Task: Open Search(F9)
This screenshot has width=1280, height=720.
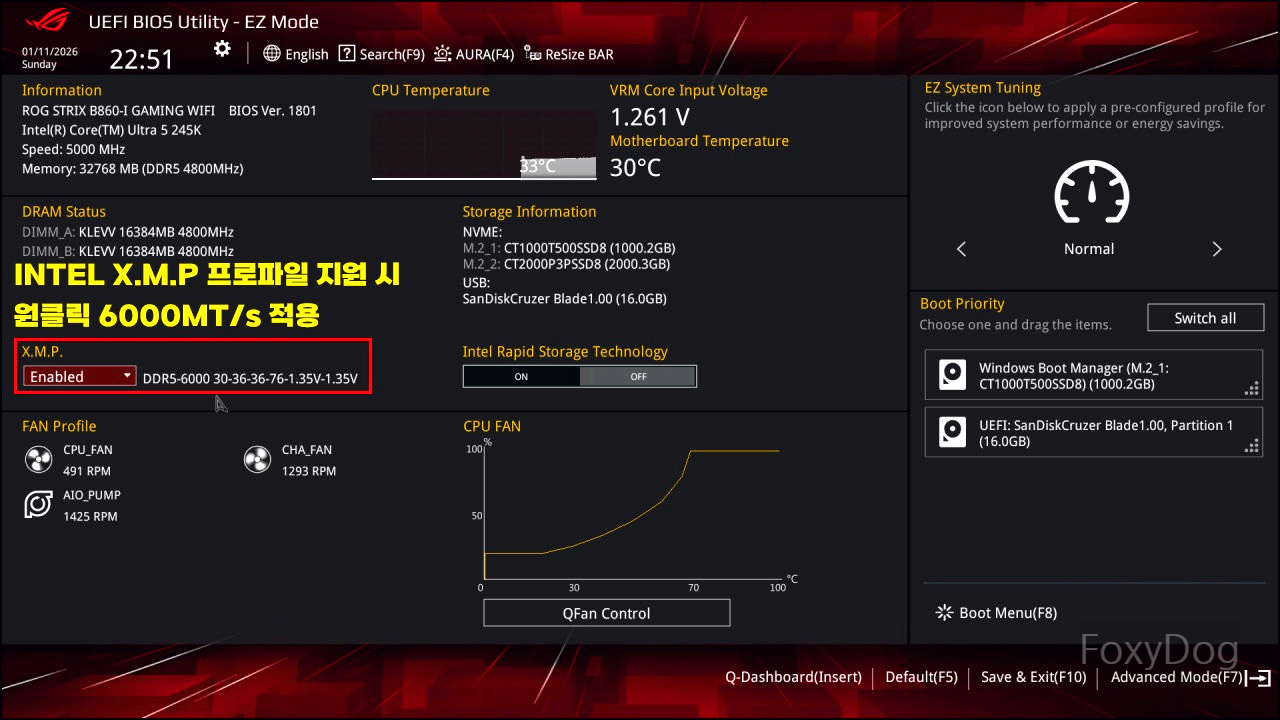Action: [x=382, y=54]
